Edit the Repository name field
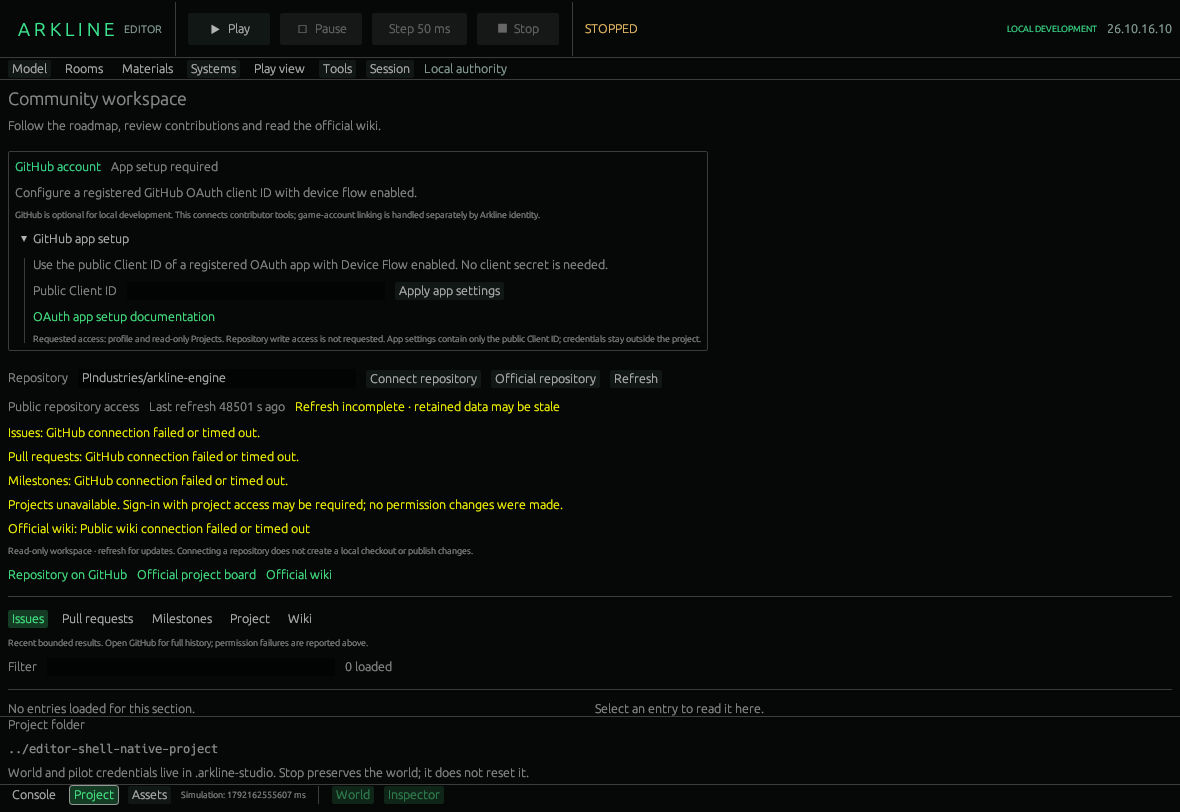This screenshot has height=812, width=1180. pos(217,378)
